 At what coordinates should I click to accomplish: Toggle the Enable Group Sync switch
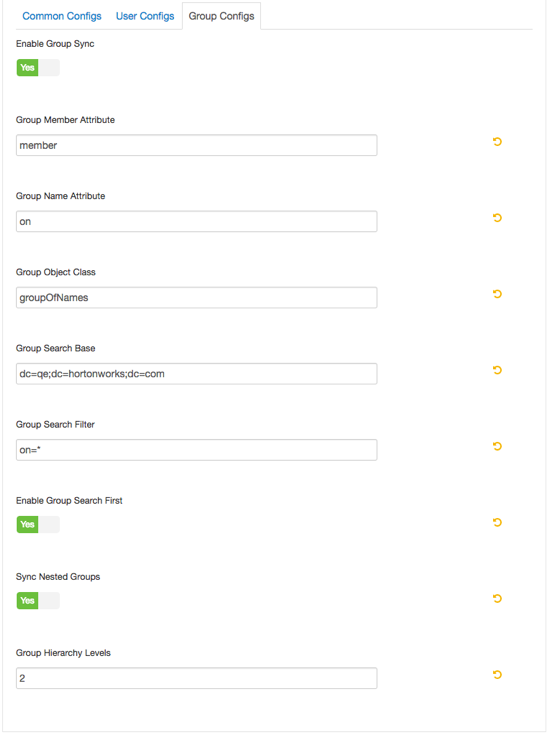click(x=38, y=68)
